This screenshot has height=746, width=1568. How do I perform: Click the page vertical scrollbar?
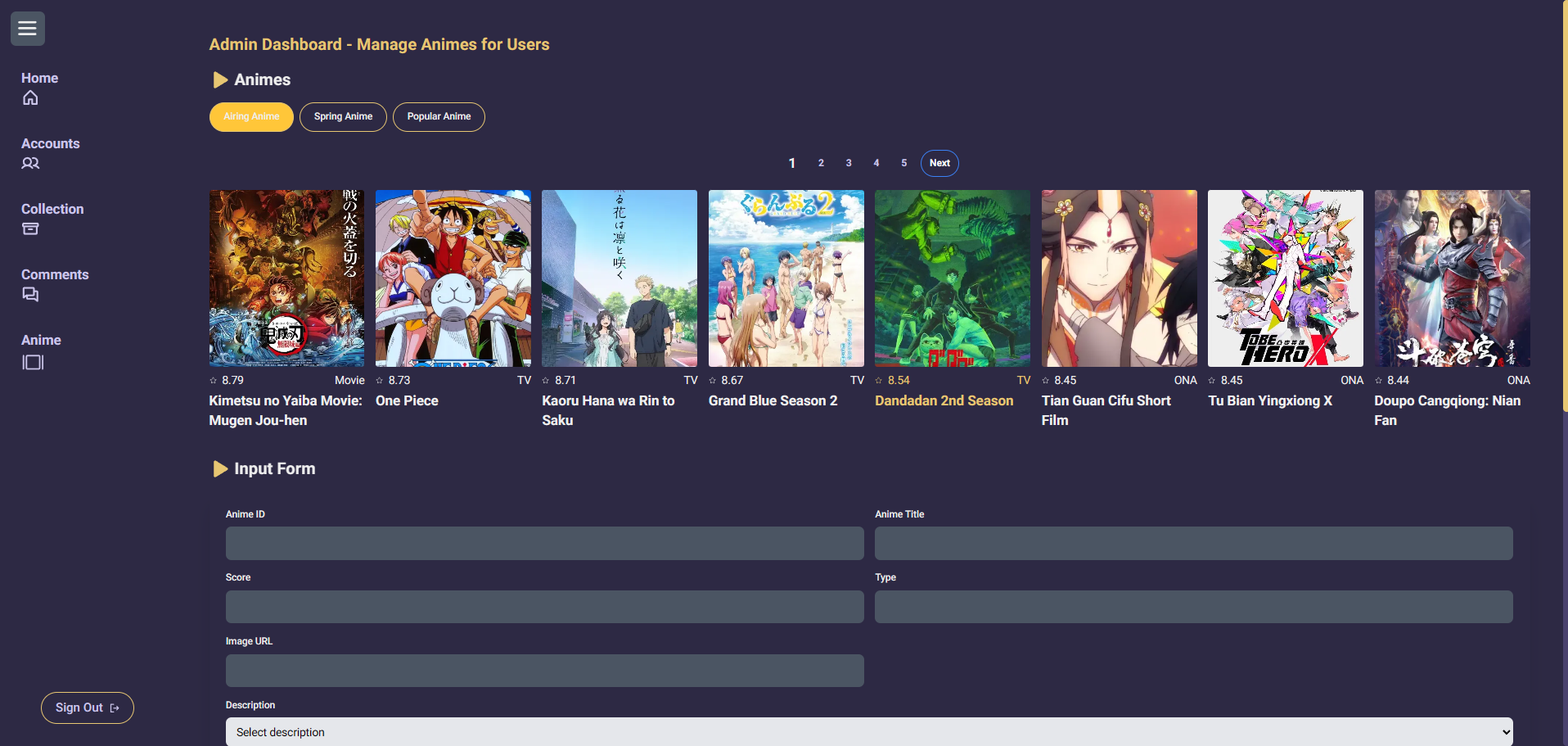pyautogui.click(x=1565, y=205)
